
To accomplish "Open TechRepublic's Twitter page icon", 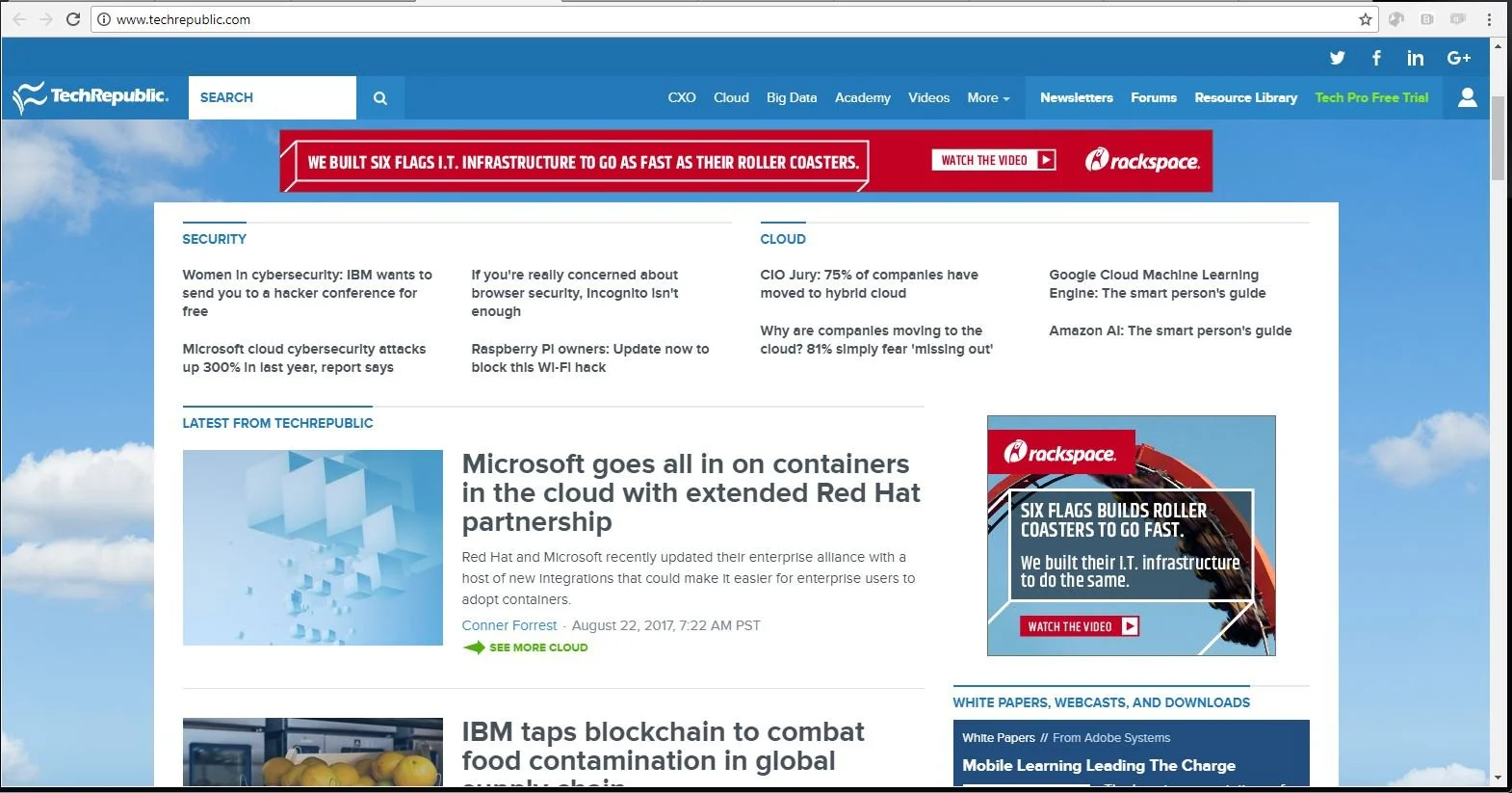I will [1337, 58].
